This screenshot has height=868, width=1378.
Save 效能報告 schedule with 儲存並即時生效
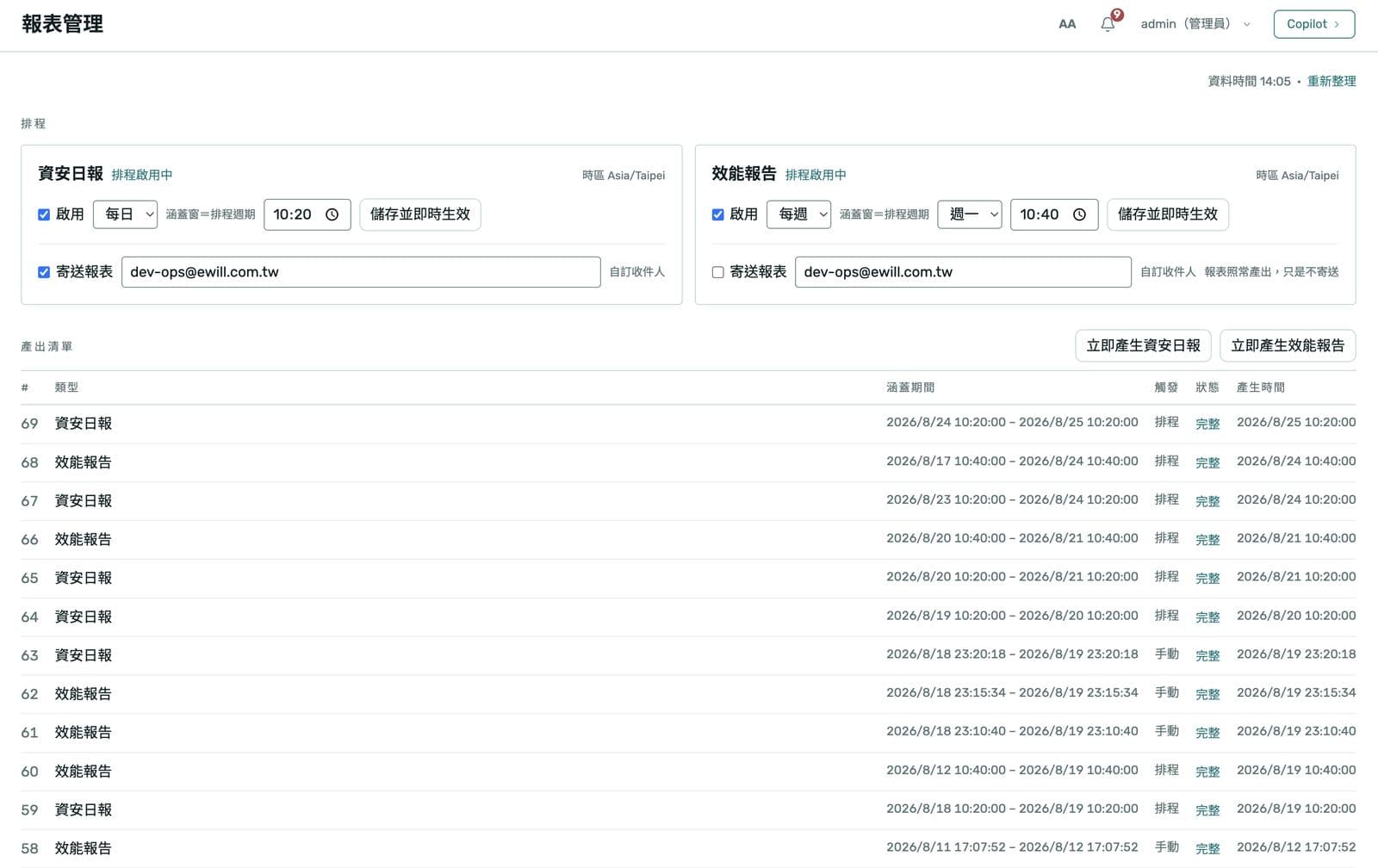[x=1168, y=214]
